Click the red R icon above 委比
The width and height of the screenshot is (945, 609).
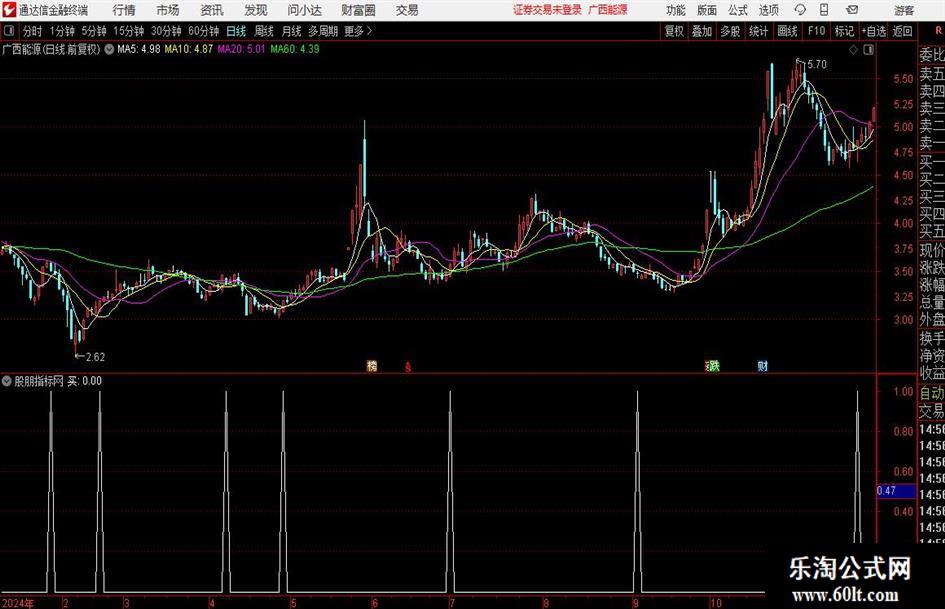pos(938,30)
